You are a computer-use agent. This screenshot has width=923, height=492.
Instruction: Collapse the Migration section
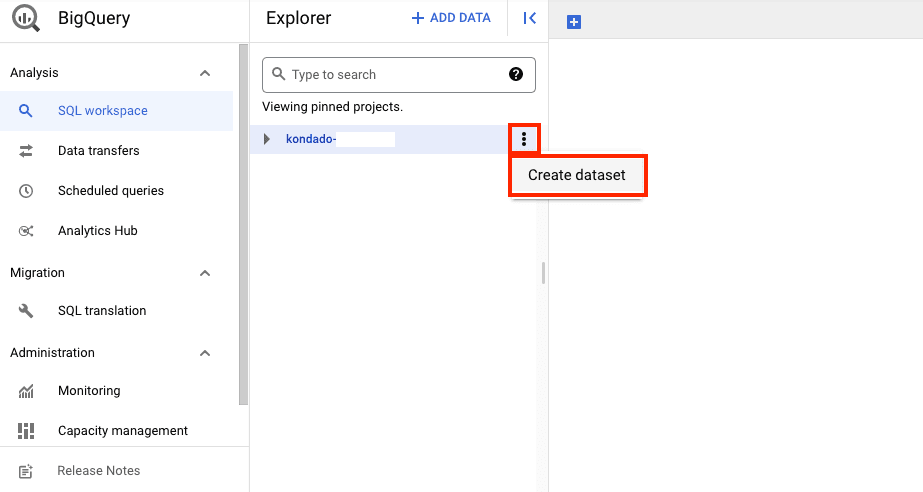pos(205,273)
